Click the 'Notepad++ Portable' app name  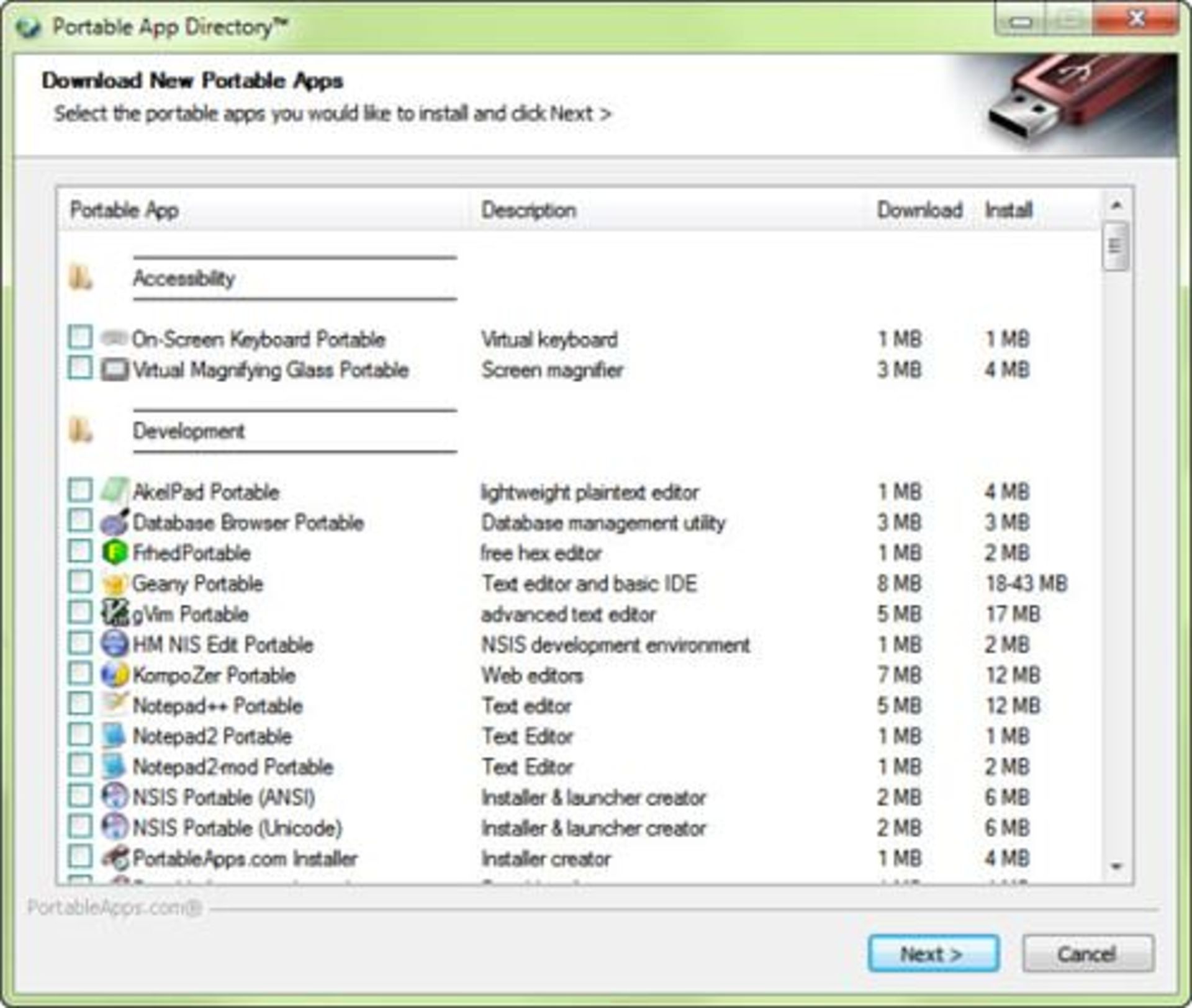tap(218, 706)
